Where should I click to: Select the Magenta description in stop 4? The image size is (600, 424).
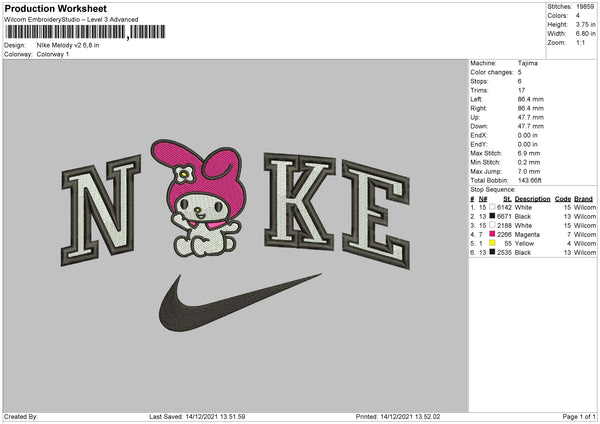527,235
